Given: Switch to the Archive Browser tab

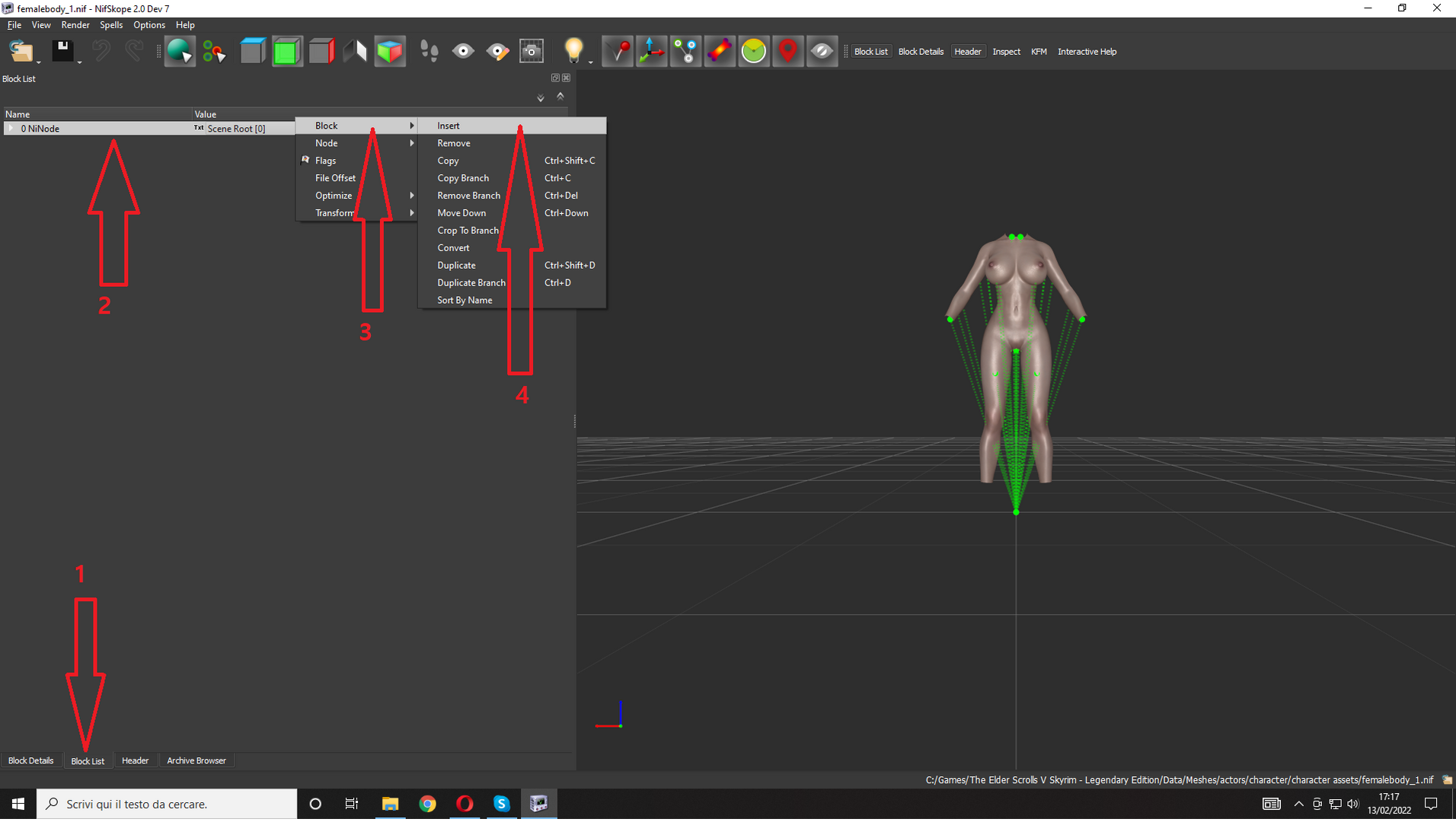Looking at the screenshot, I should point(196,760).
